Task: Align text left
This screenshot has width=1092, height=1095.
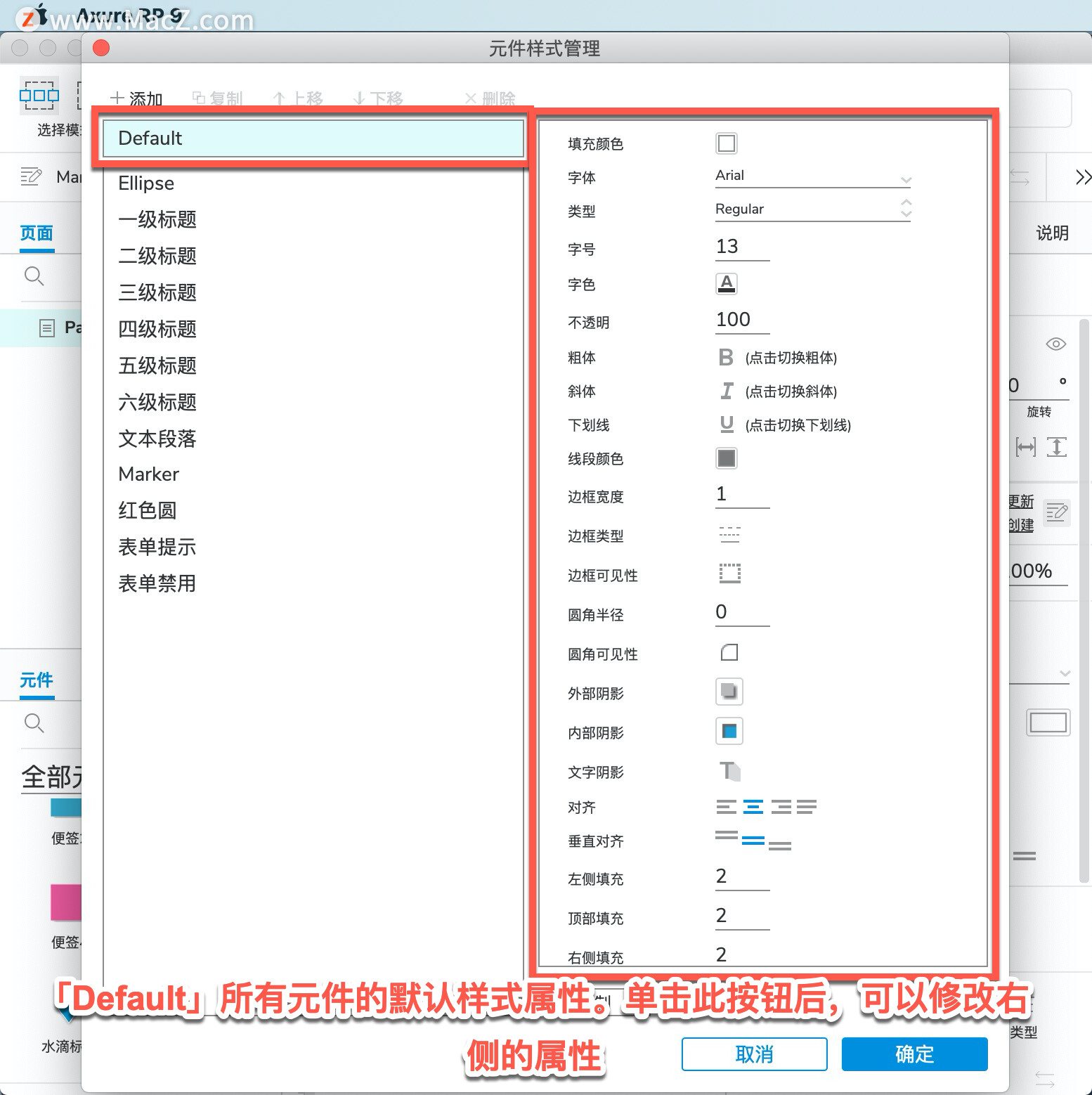Action: (726, 807)
